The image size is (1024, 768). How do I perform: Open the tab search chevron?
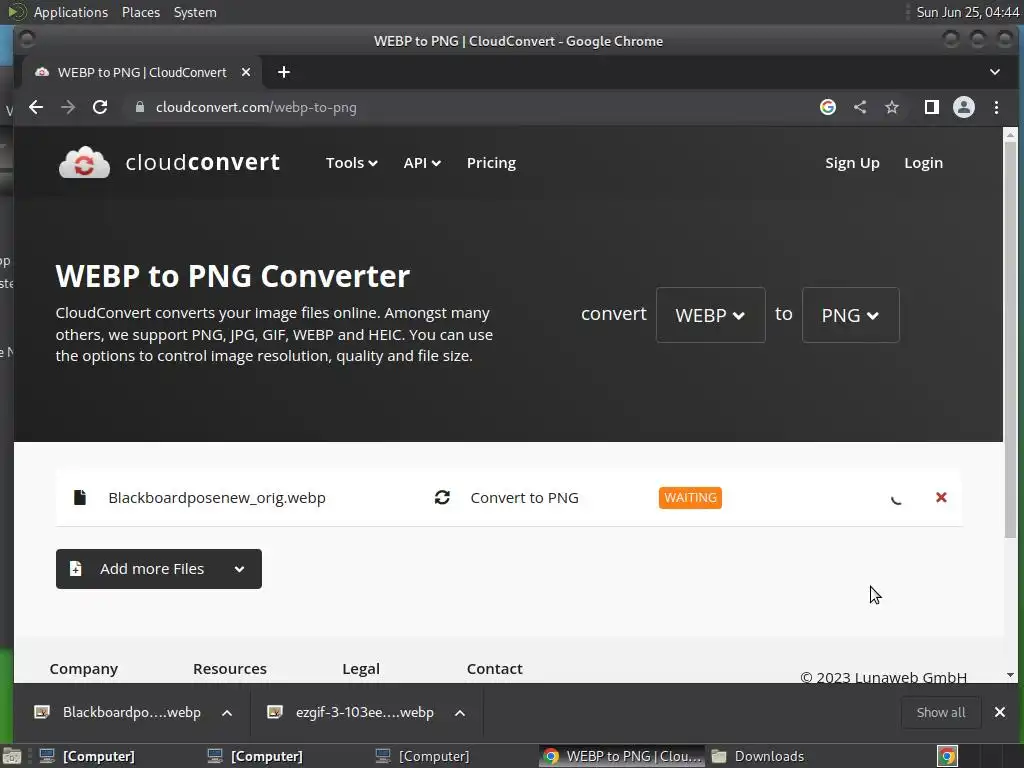click(995, 72)
